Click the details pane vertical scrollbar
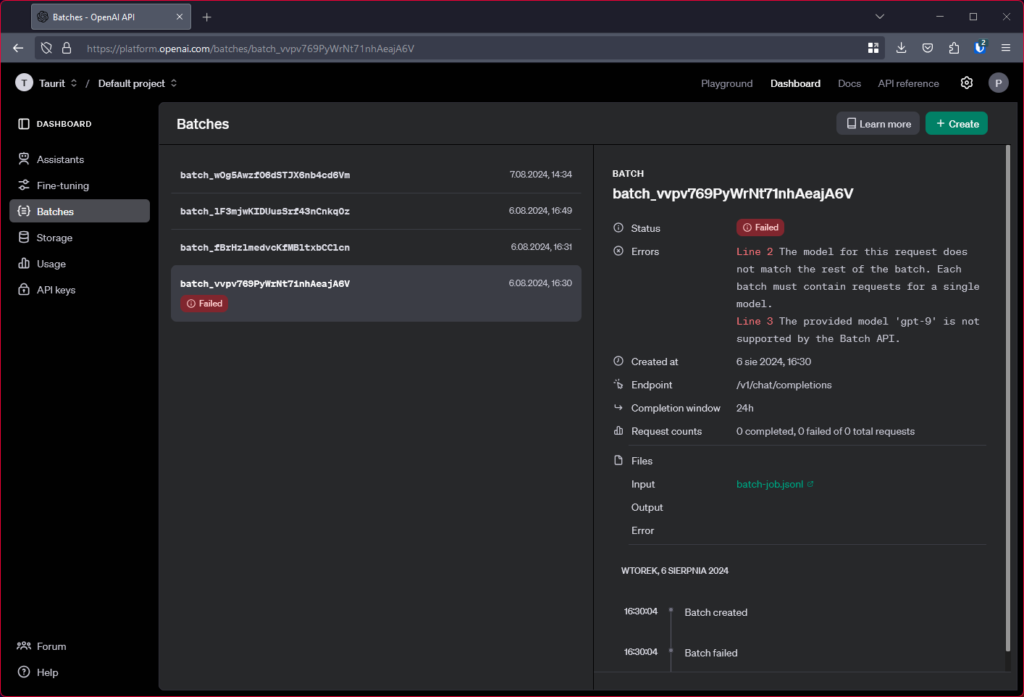 point(1008,398)
